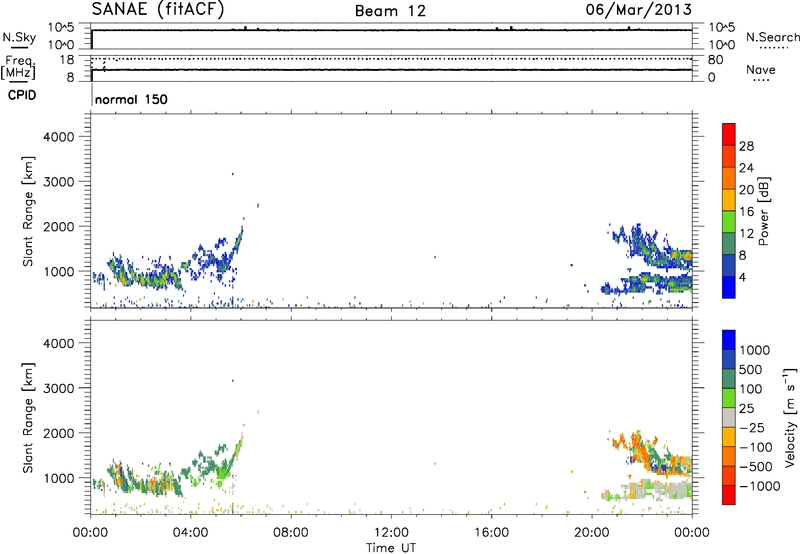This screenshot has width=800, height=554.
Task: Click the N.Sky axis label
Action: pos(19,37)
